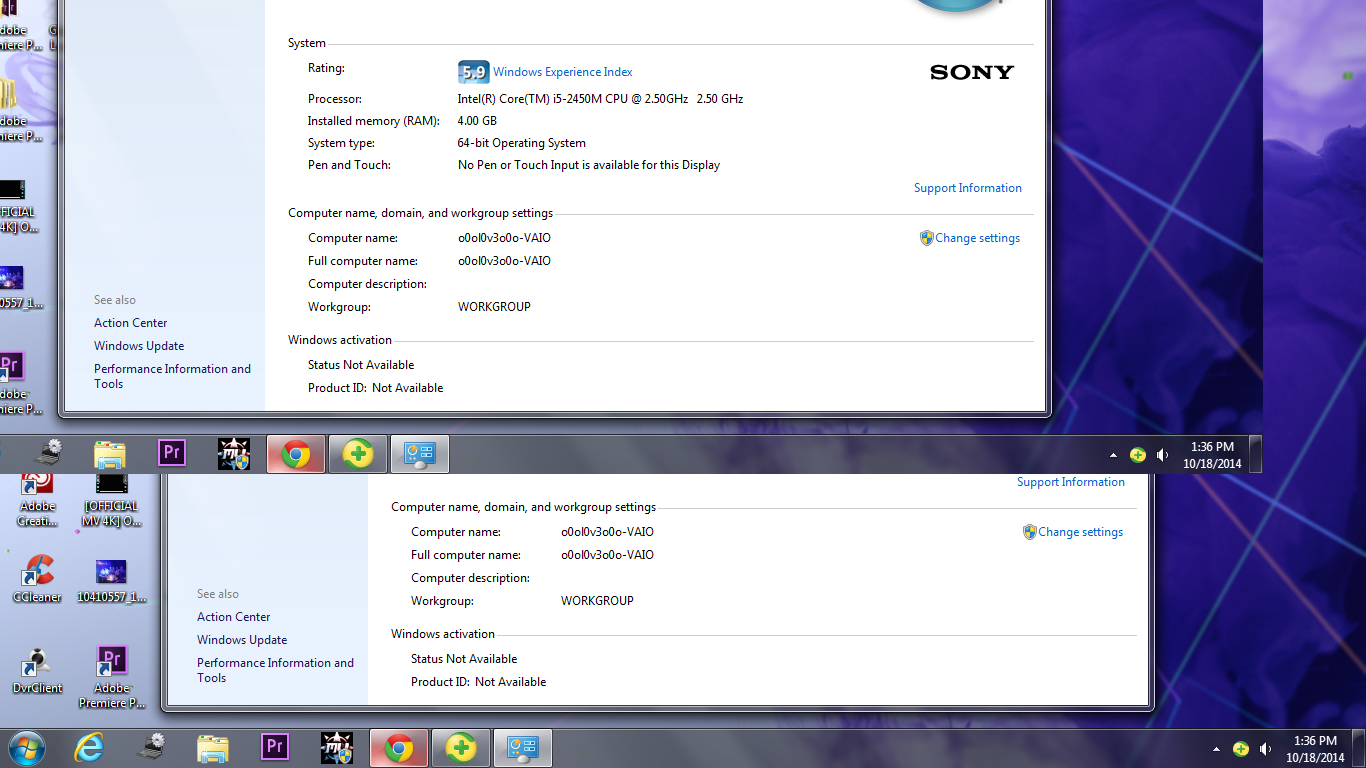Open Windows Explorer folder in bottom taskbar
The width and height of the screenshot is (1366, 768).
213,748
